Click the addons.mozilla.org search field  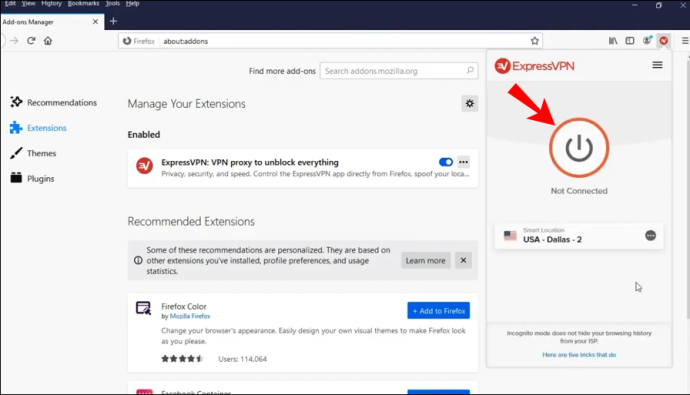tap(399, 71)
